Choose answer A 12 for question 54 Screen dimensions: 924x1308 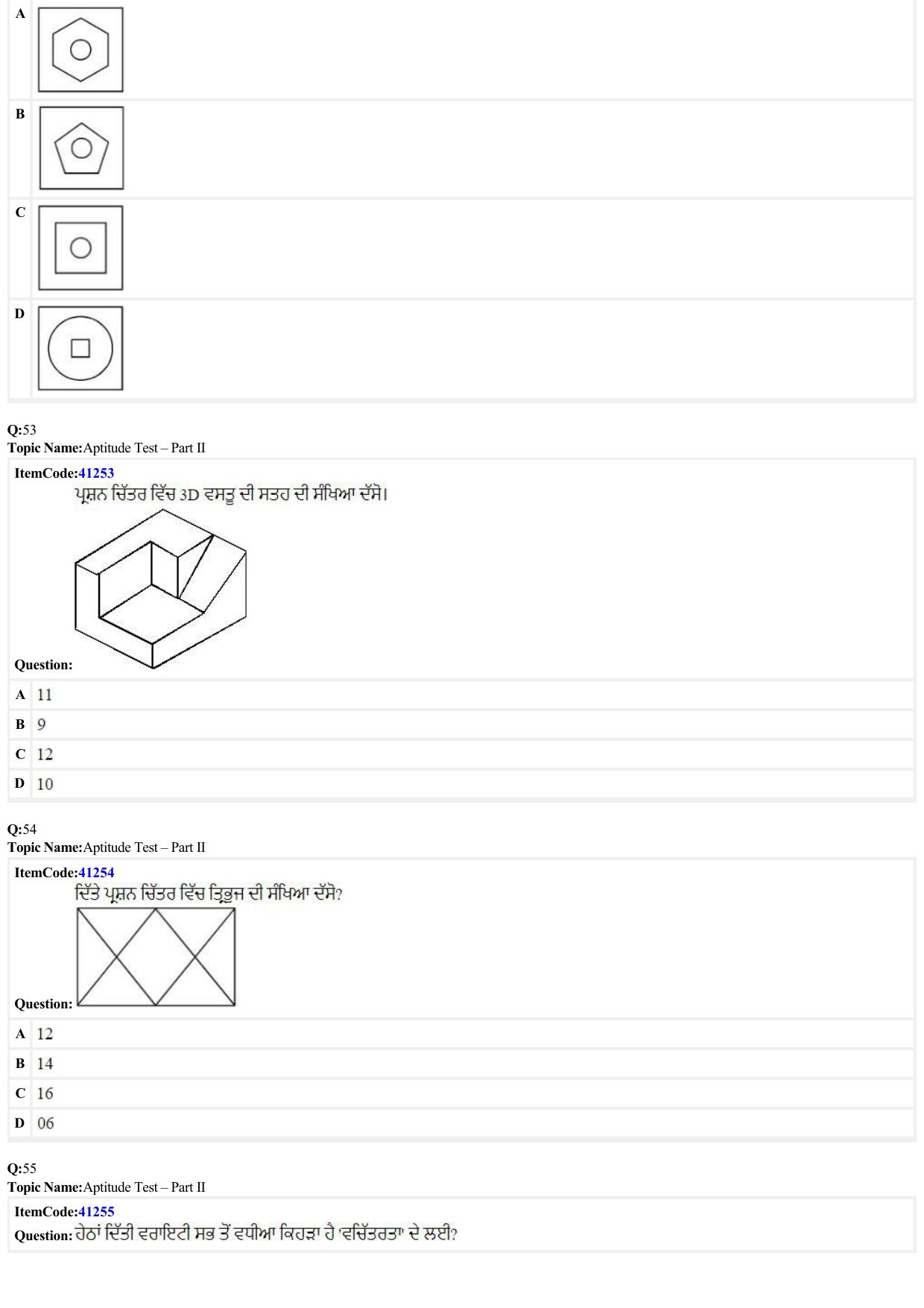461,1034
